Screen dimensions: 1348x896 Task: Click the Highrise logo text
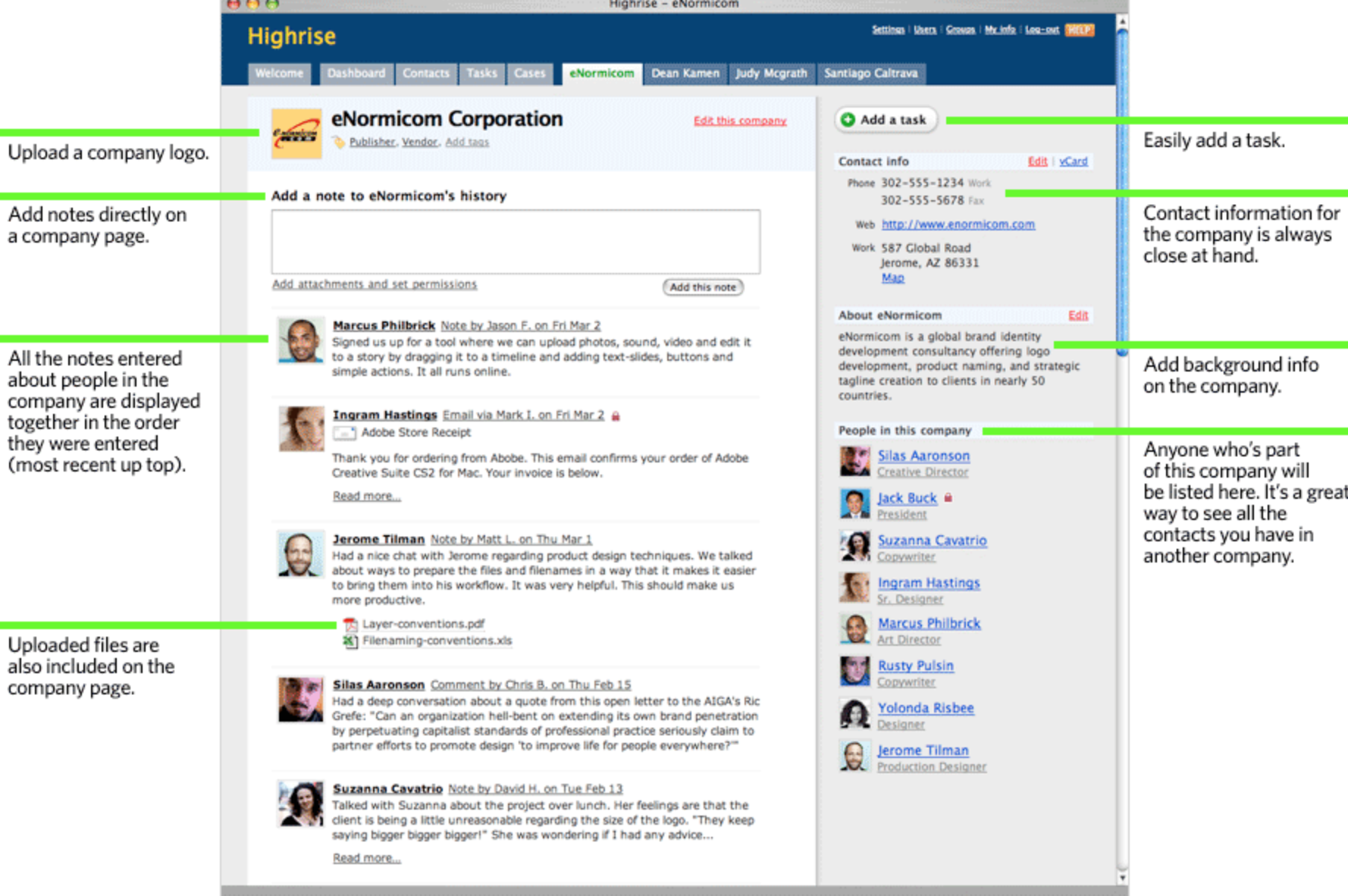(291, 36)
